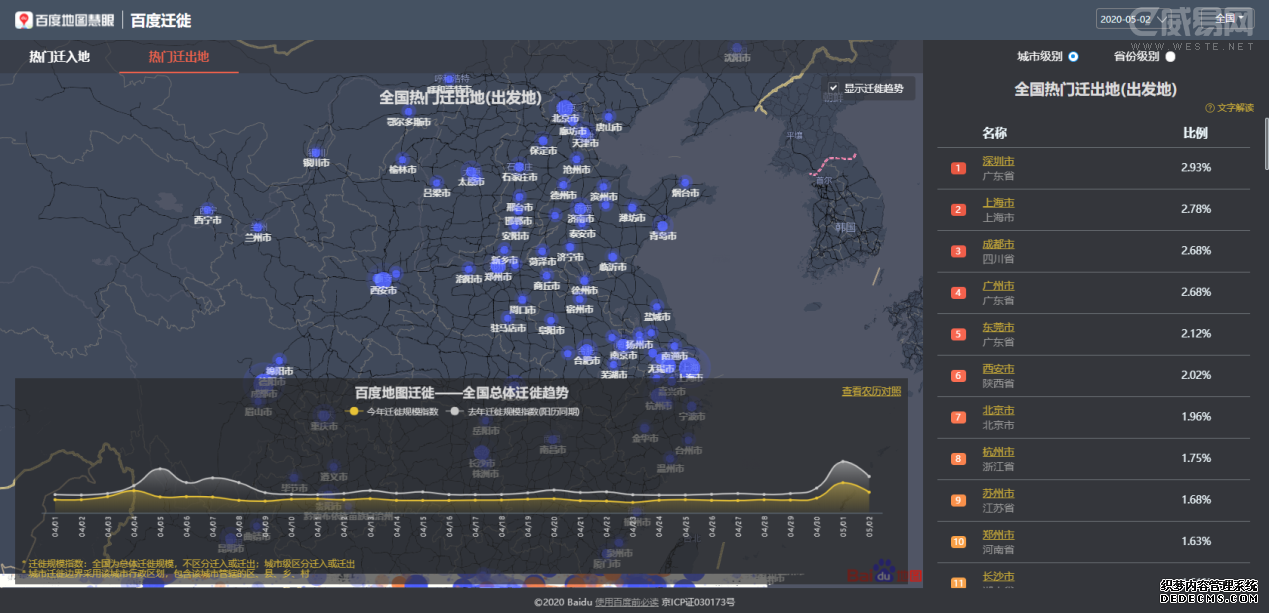Click the 2.93% ratio value for 深圳市
The height and width of the screenshot is (613, 1269).
click(x=1196, y=167)
